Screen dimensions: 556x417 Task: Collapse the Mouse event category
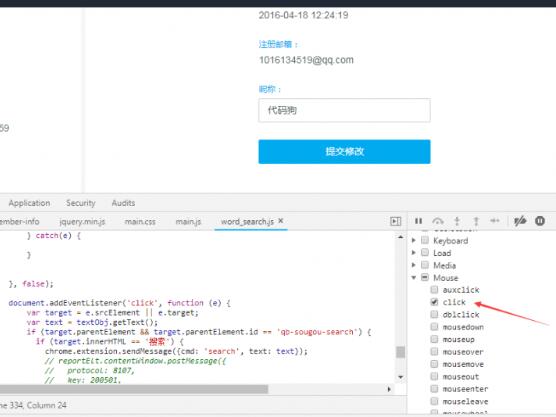tap(413, 277)
